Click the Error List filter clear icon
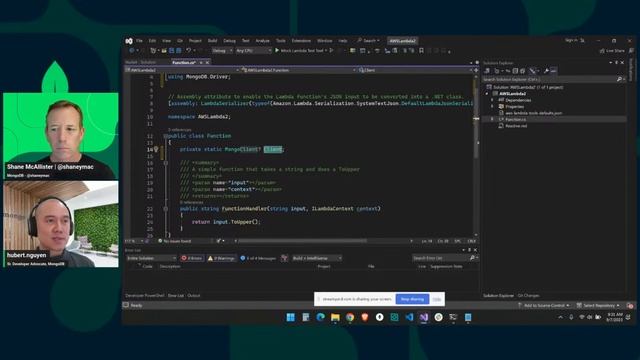The width and height of the screenshot is (640, 360). point(284,258)
